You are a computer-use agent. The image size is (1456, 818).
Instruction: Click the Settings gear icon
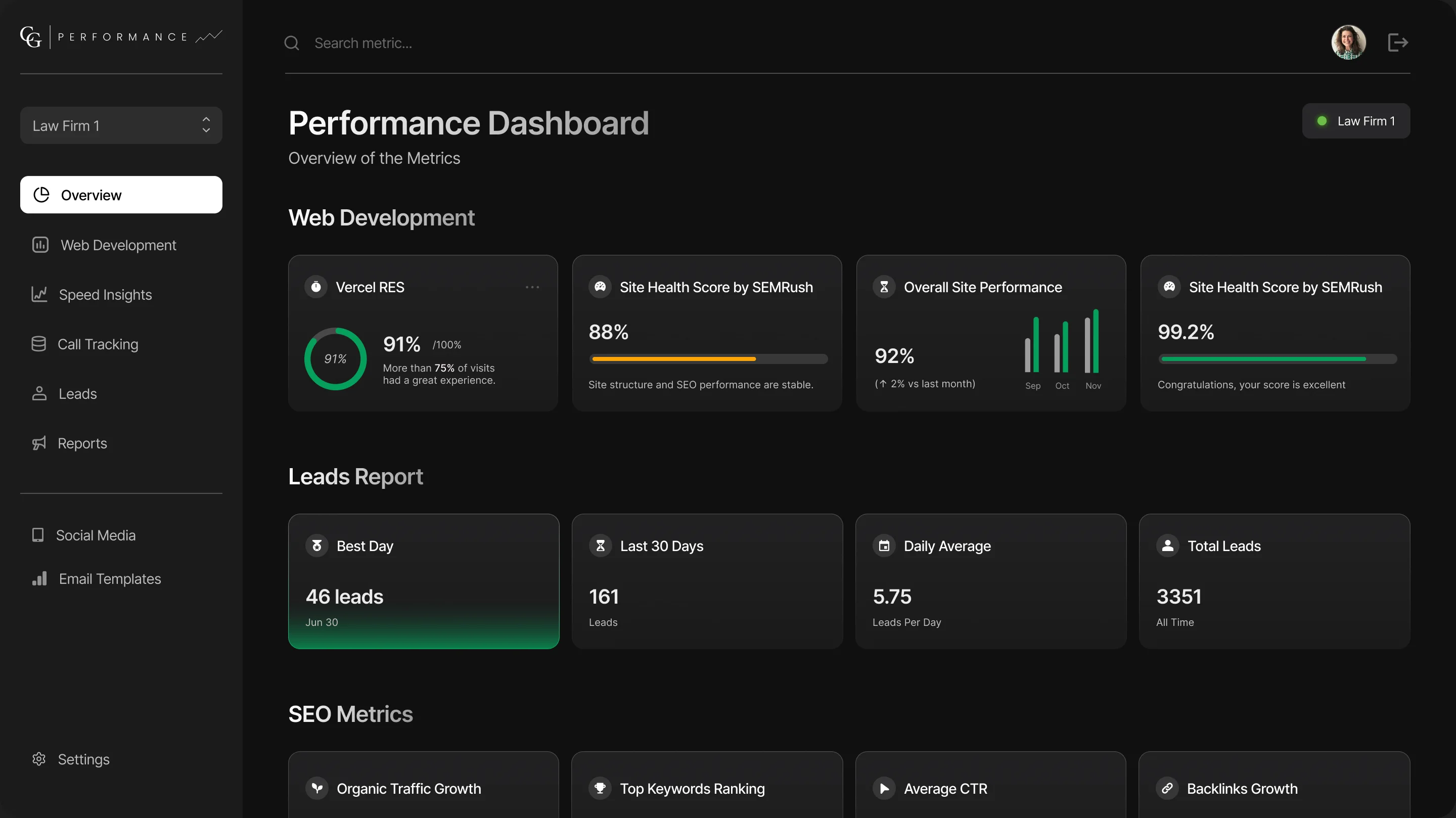pos(39,759)
